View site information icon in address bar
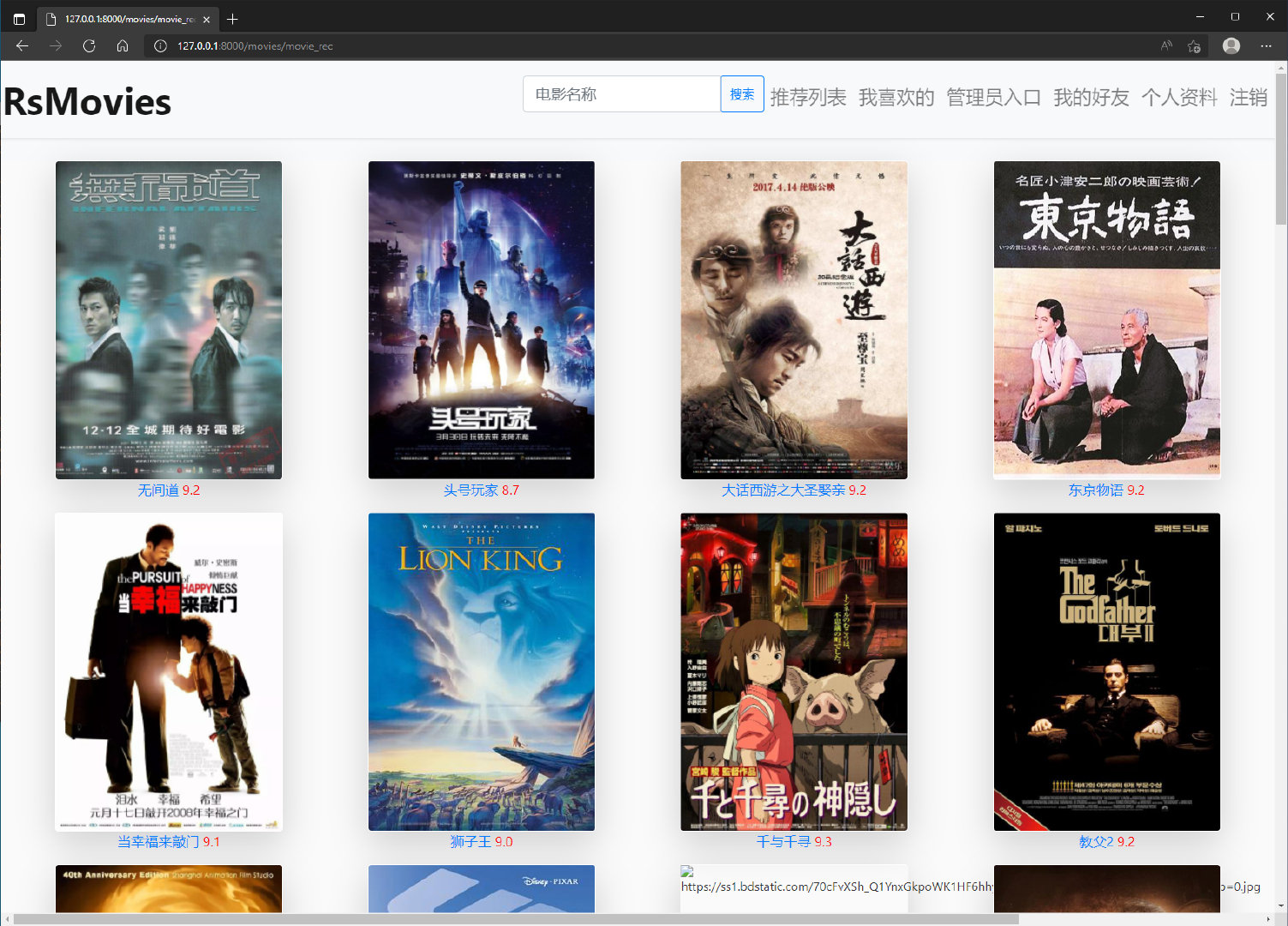 coord(160,46)
